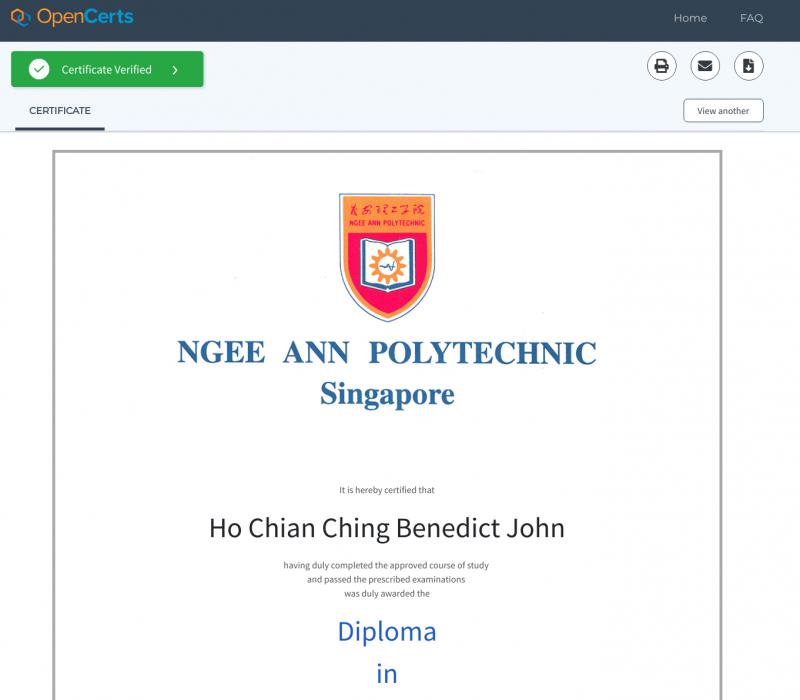Click the 'having duly completed' paragraph
The width and height of the screenshot is (800, 700).
click(387, 579)
